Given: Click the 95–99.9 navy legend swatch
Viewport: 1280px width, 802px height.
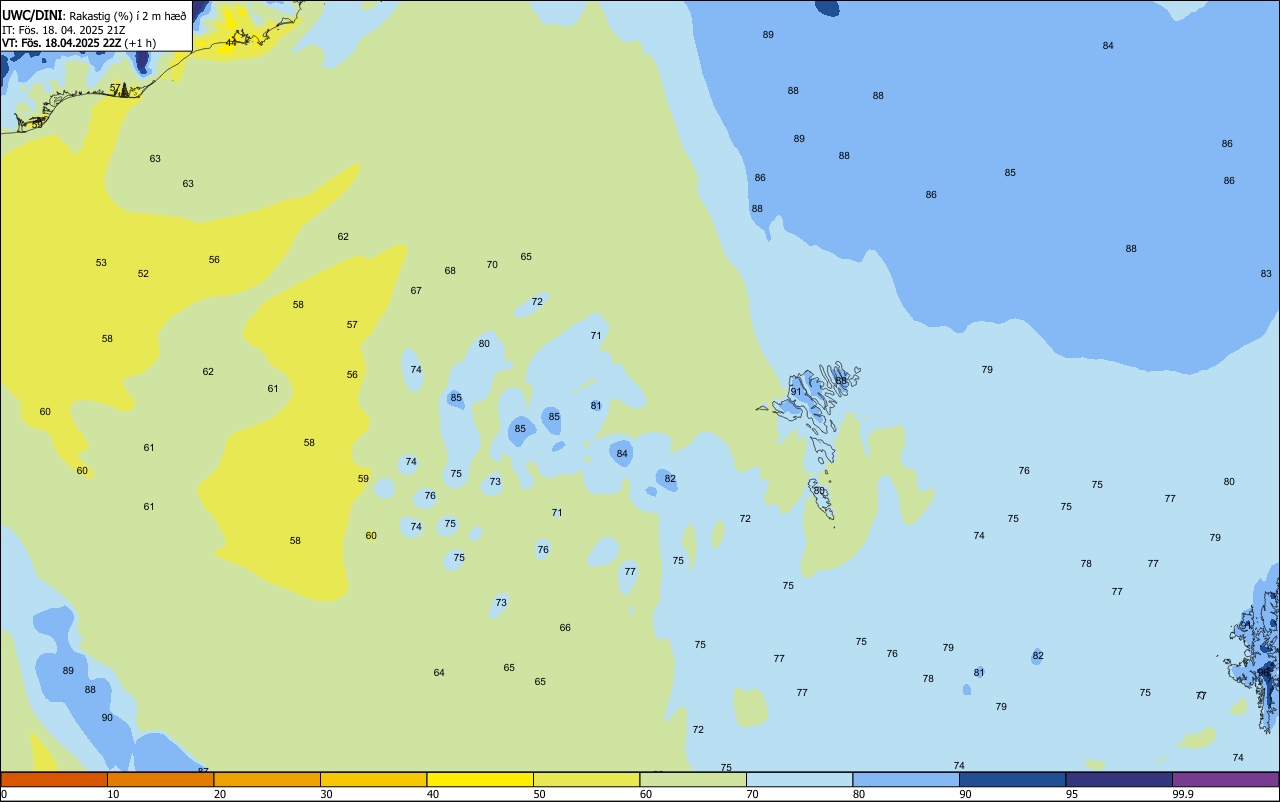Looking at the screenshot, I should (1119, 779).
